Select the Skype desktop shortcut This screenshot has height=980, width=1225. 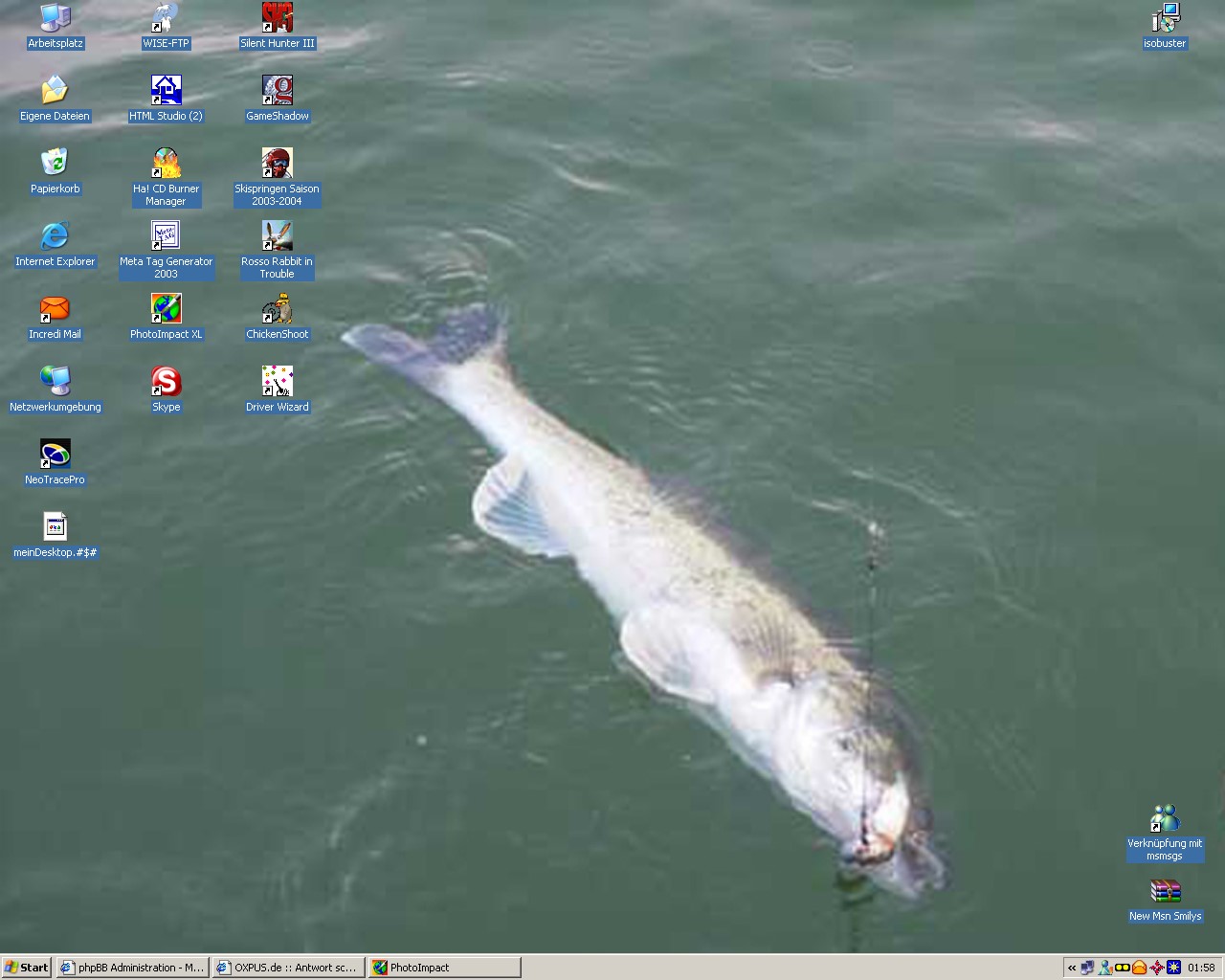(167, 382)
